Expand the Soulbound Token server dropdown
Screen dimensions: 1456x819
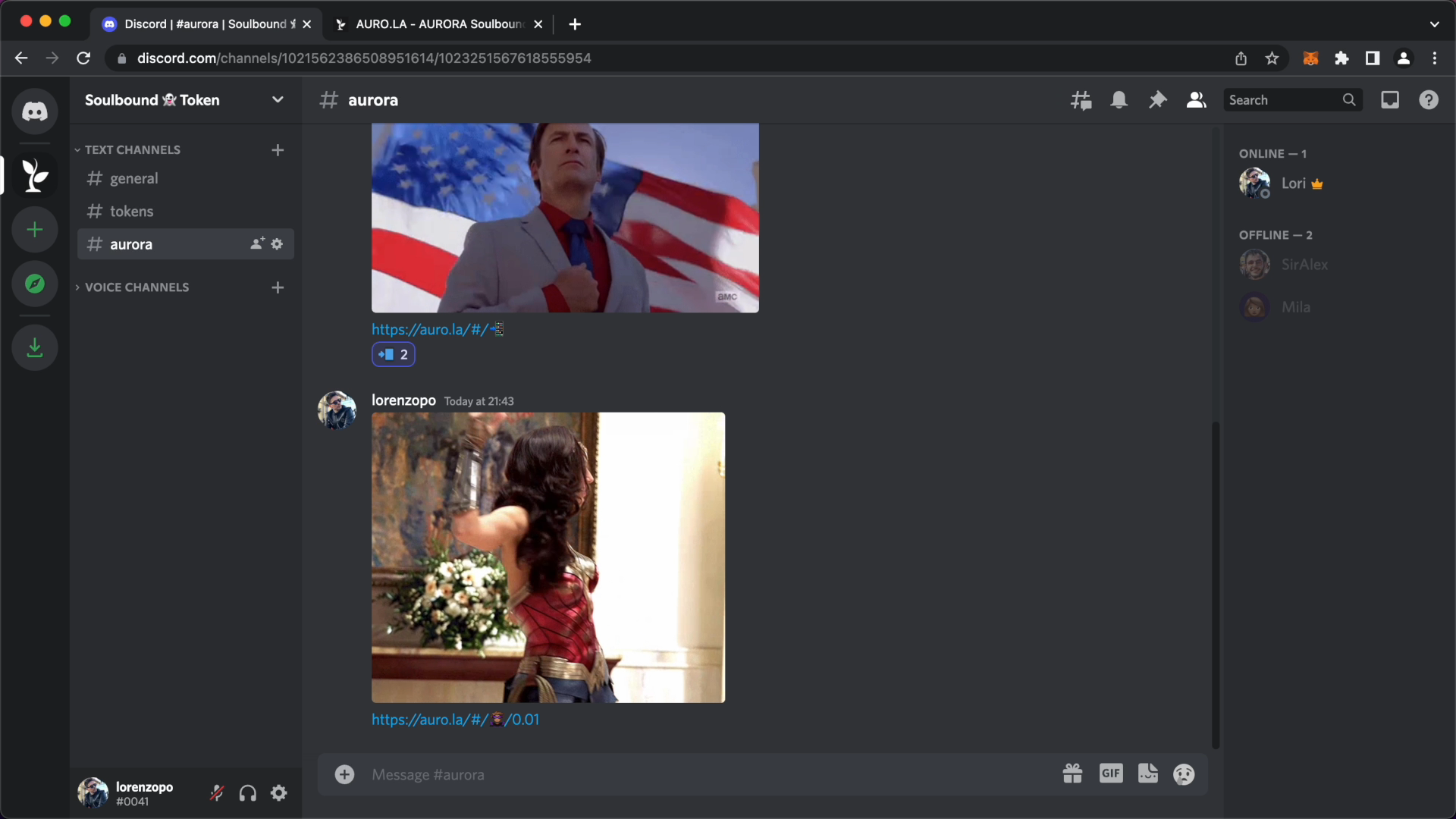pyautogui.click(x=278, y=99)
